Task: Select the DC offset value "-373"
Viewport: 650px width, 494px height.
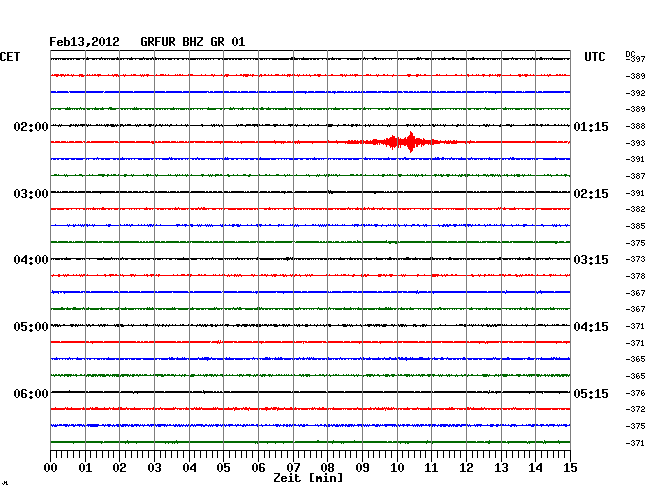Action: point(635,259)
